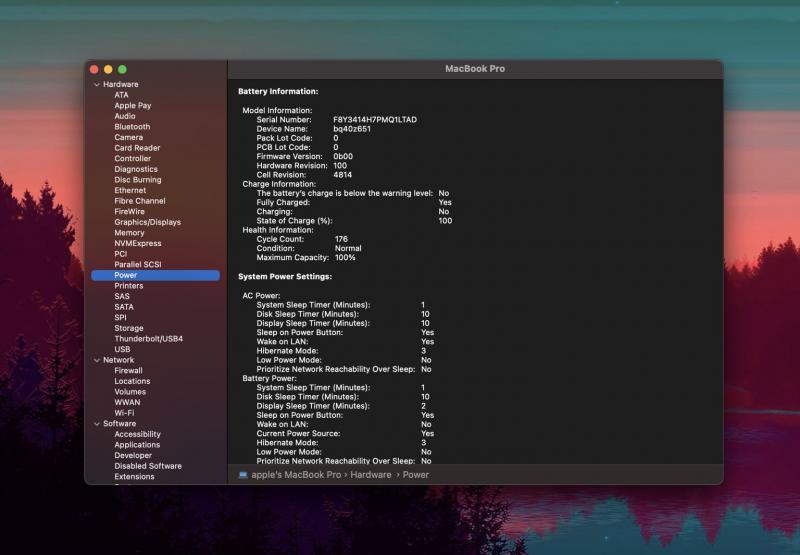The image size is (800, 555).
Task: Select Memory in the sidebar
Action: click(x=129, y=233)
